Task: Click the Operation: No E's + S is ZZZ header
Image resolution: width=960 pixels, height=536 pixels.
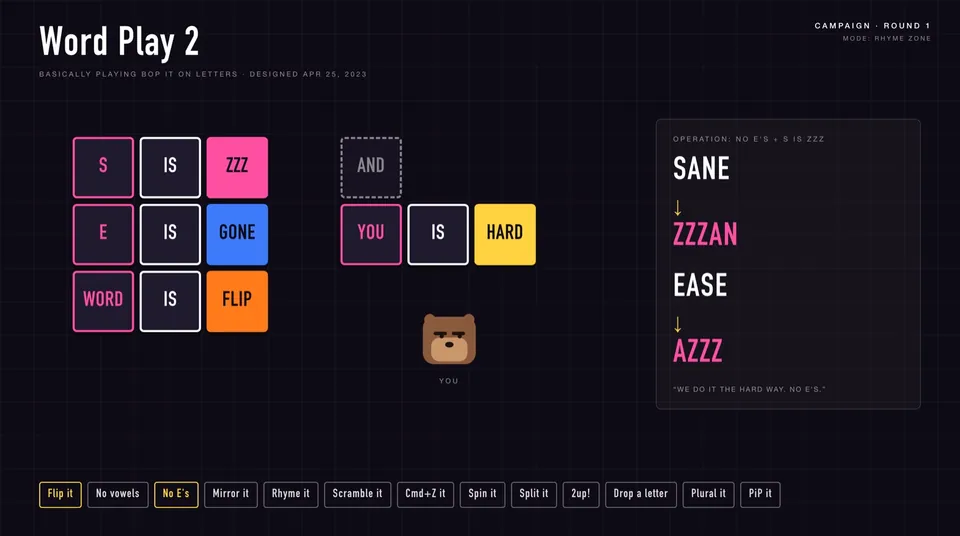Action: pos(749,139)
